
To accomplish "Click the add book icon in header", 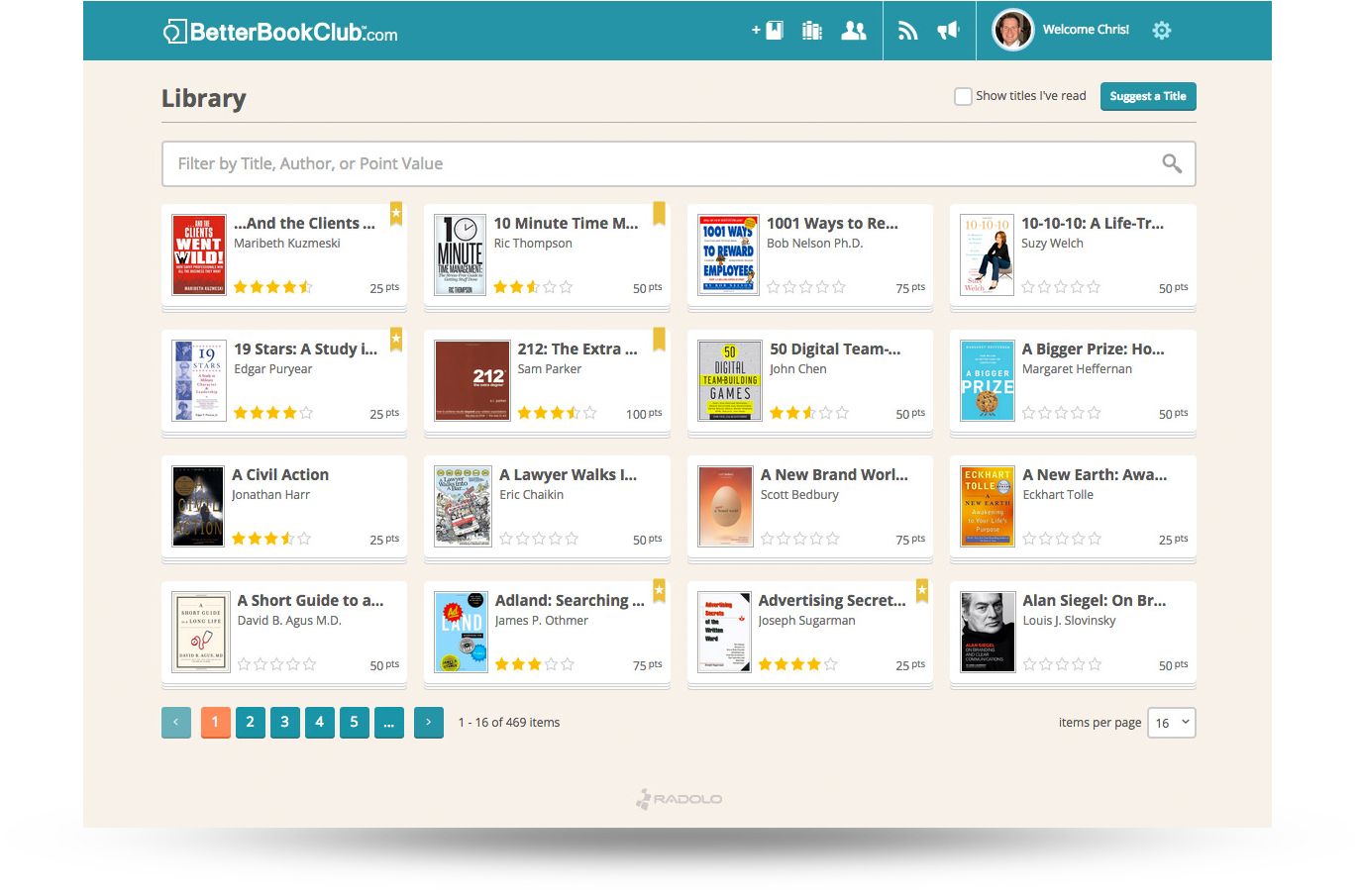I will [768, 31].
